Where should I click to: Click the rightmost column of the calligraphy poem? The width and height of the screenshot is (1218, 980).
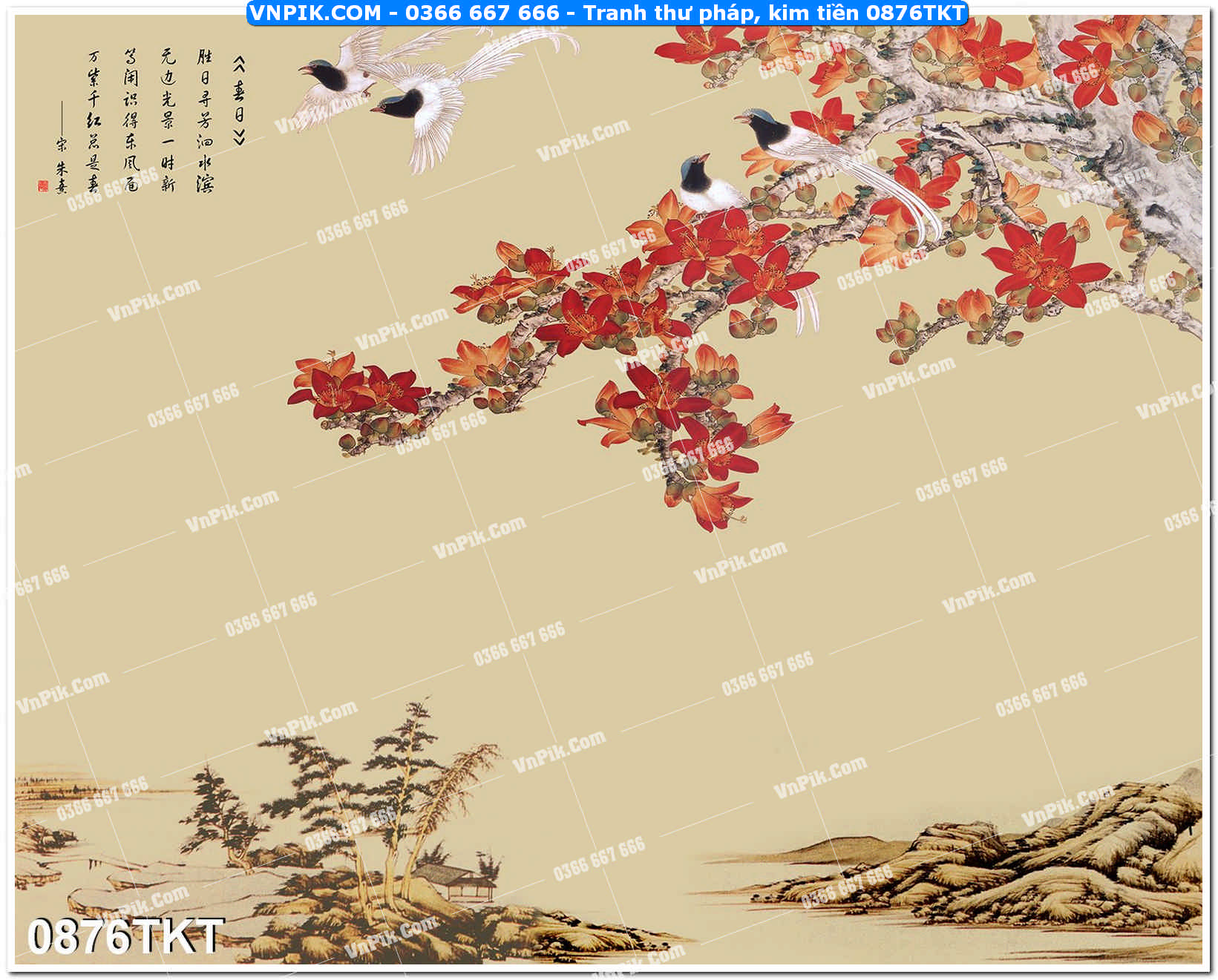tap(204, 119)
